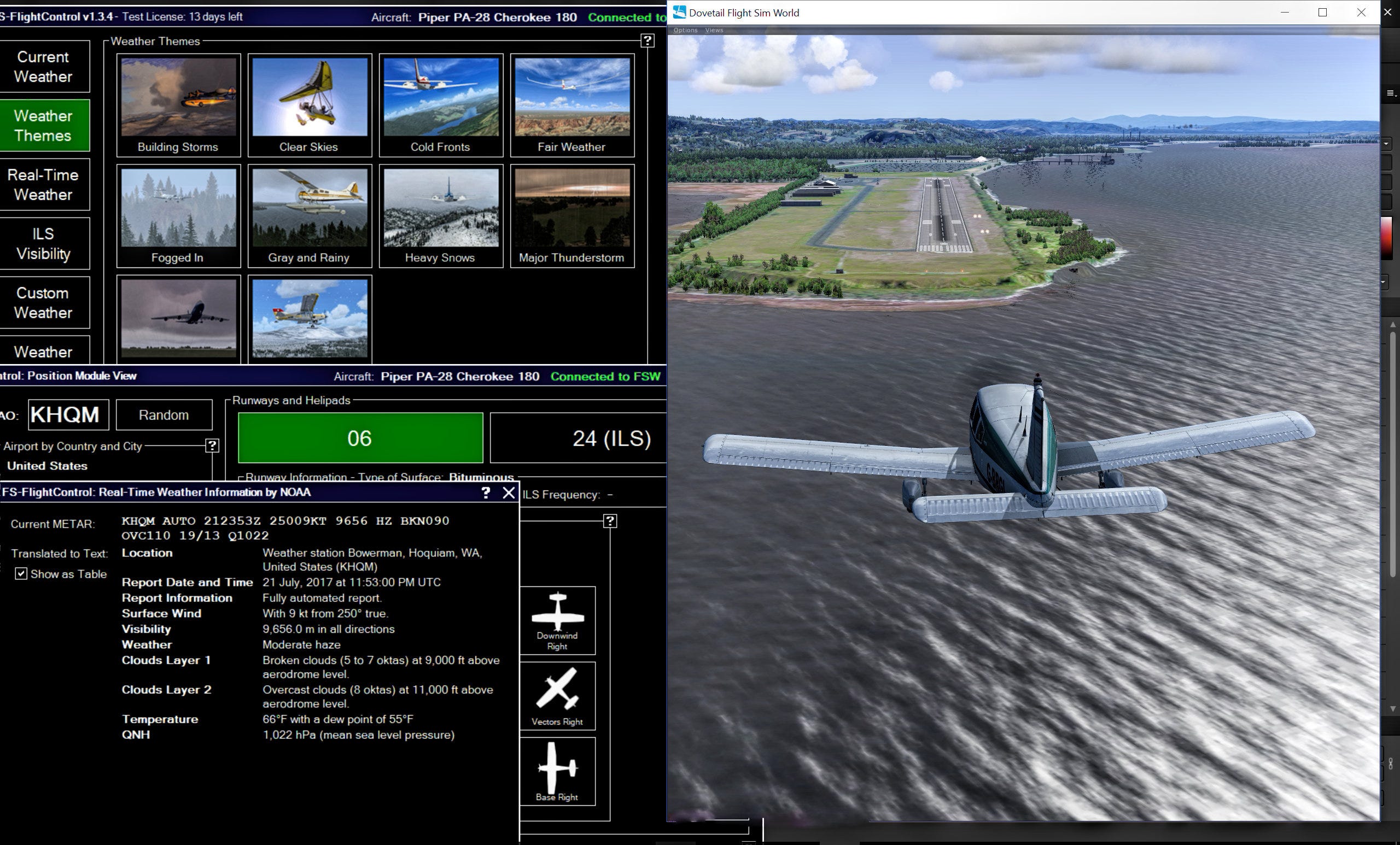This screenshot has height=845, width=1400.
Task: Select the jumbo jet stormy sky theme thumbnail
Action: pos(178,319)
